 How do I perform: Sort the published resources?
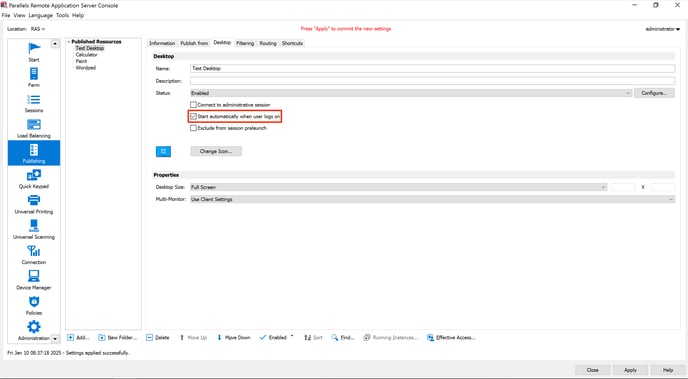(x=313, y=337)
